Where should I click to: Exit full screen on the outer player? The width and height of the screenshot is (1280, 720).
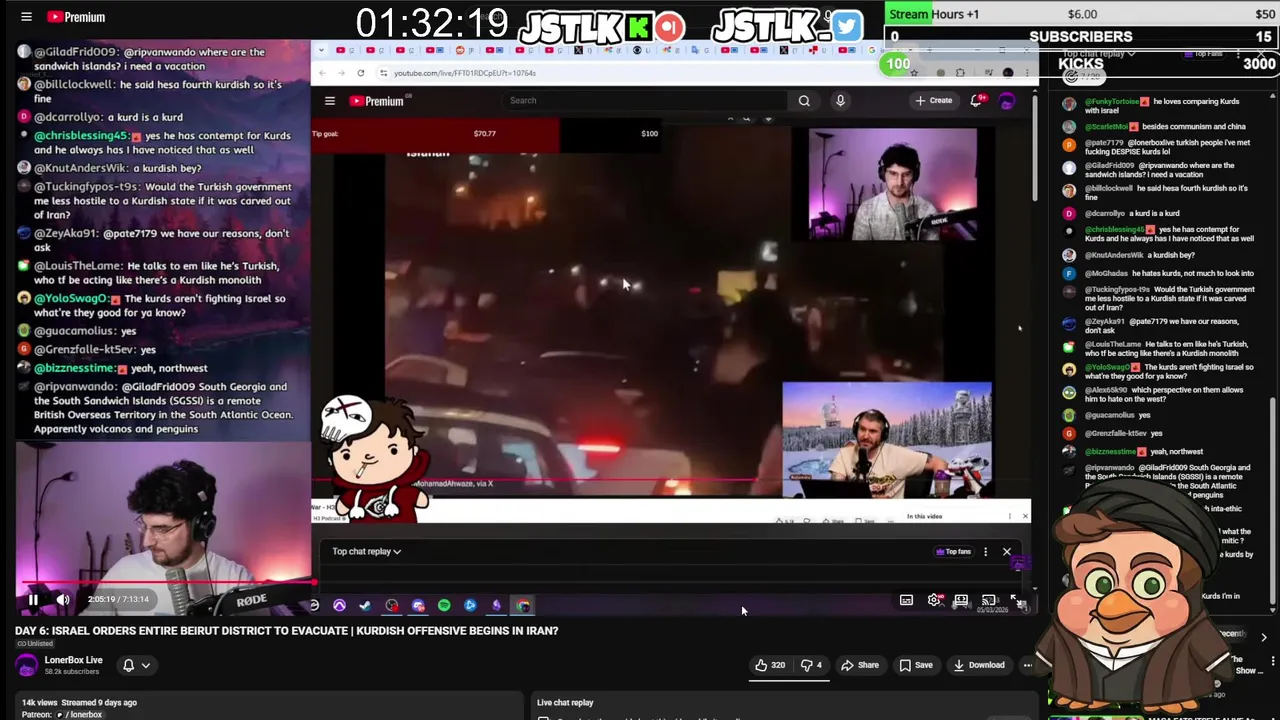(1016, 600)
